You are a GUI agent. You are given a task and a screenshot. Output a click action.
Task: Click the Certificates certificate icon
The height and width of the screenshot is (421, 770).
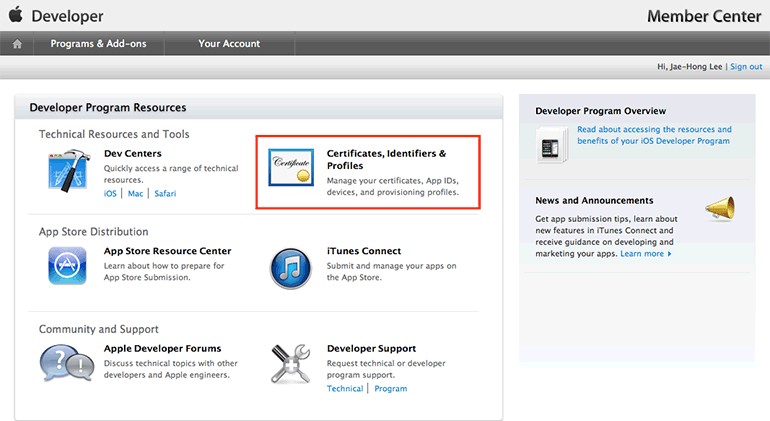tap(290, 169)
